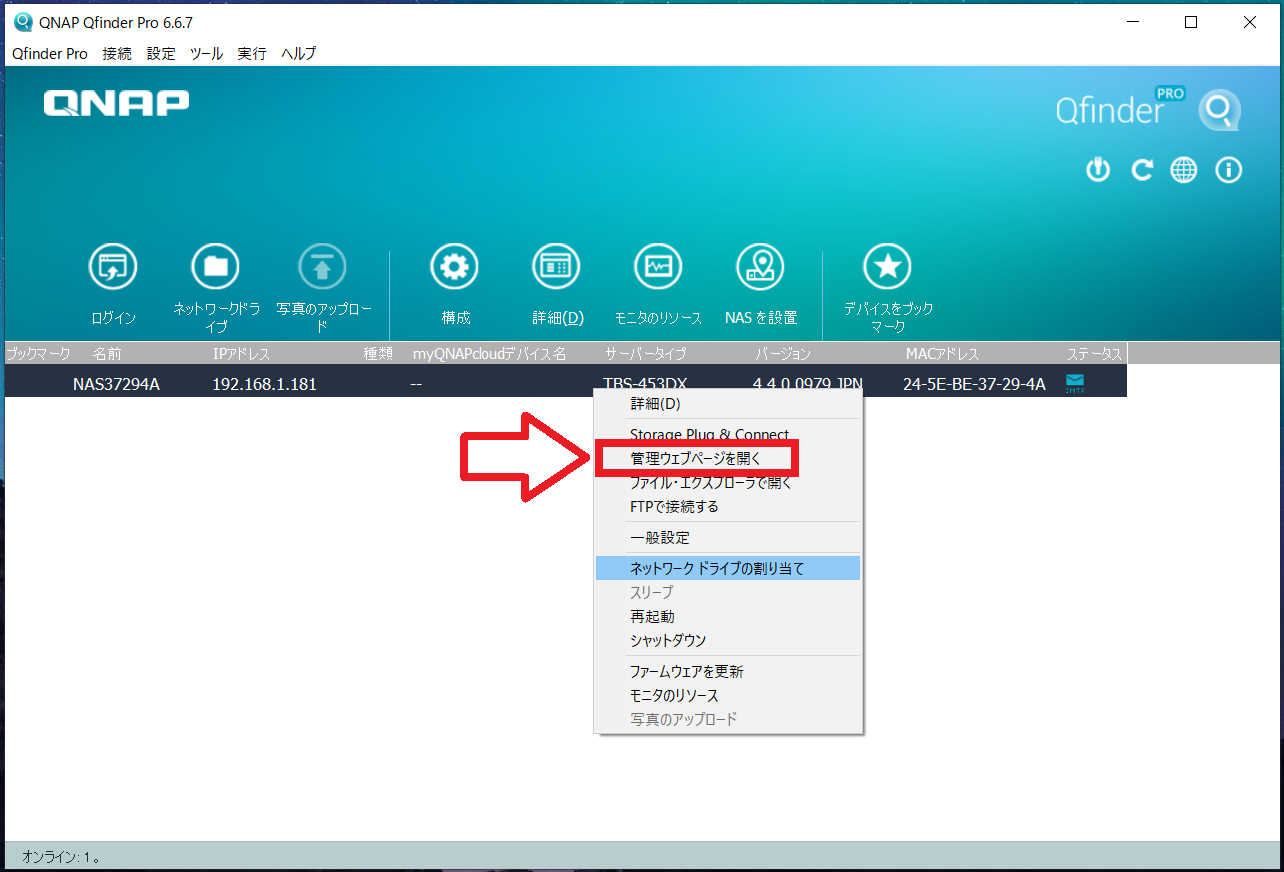This screenshot has width=1284, height=872.
Task: Click the globe language icon
Action: point(1184,170)
